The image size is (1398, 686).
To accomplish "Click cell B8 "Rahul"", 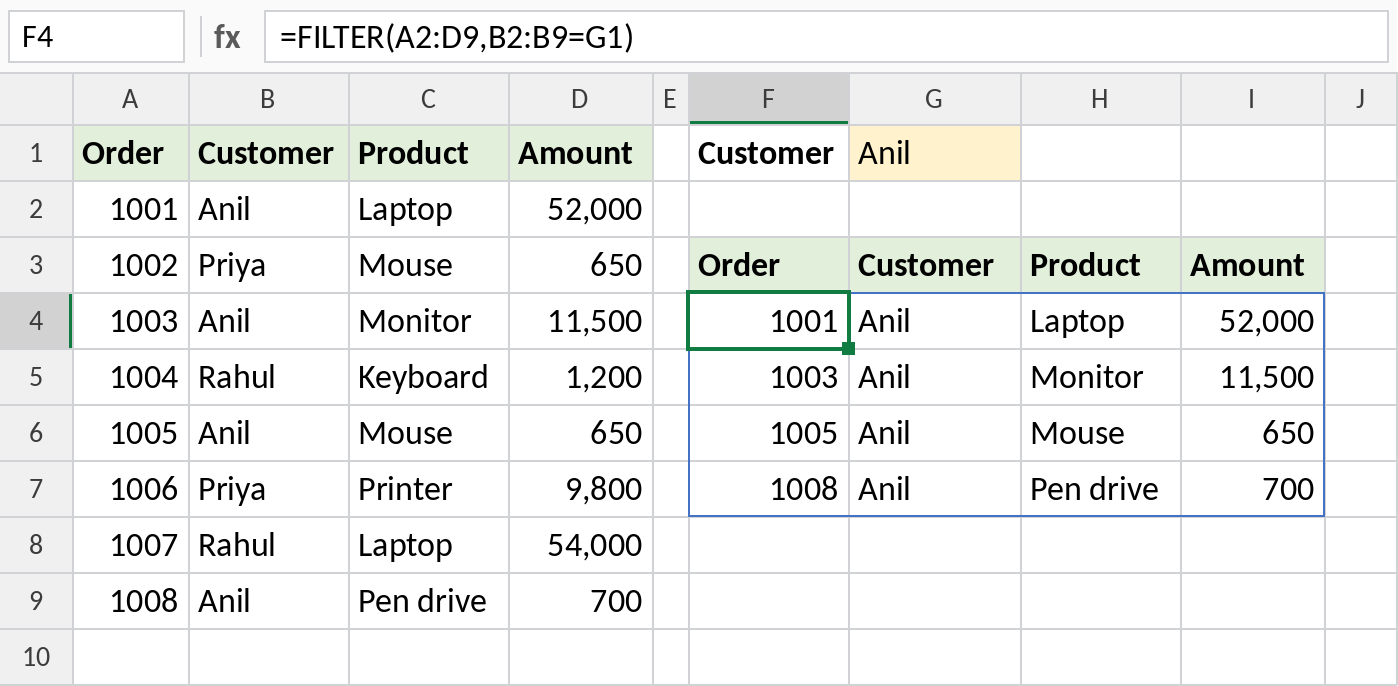I will click(269, 545).
